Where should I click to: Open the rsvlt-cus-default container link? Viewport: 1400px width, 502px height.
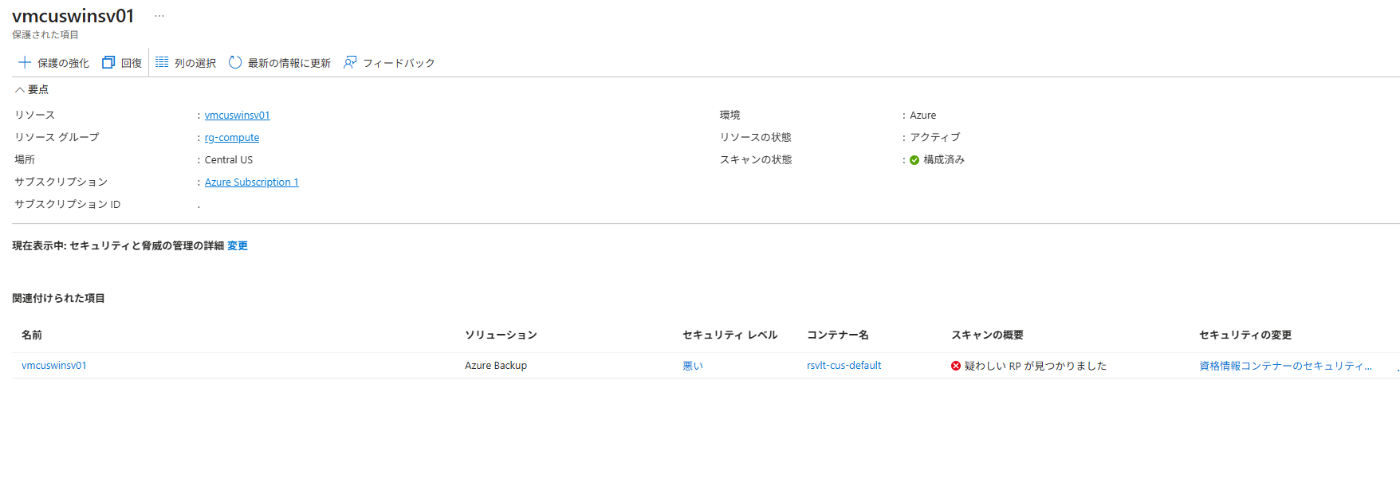(x=843, y=366)
